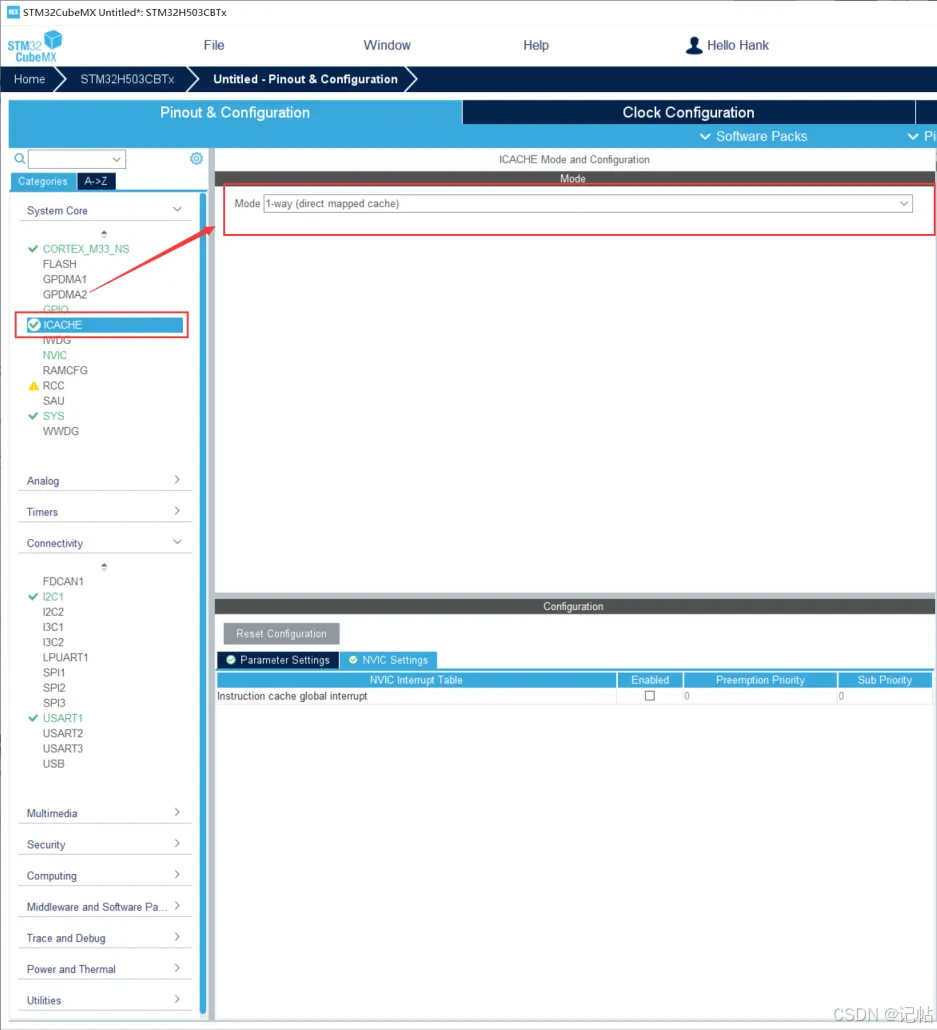Screen dimensions: 937x1030
Task: Click the sort arrow icon under Connectivity
Action: [x=104, y=566]
